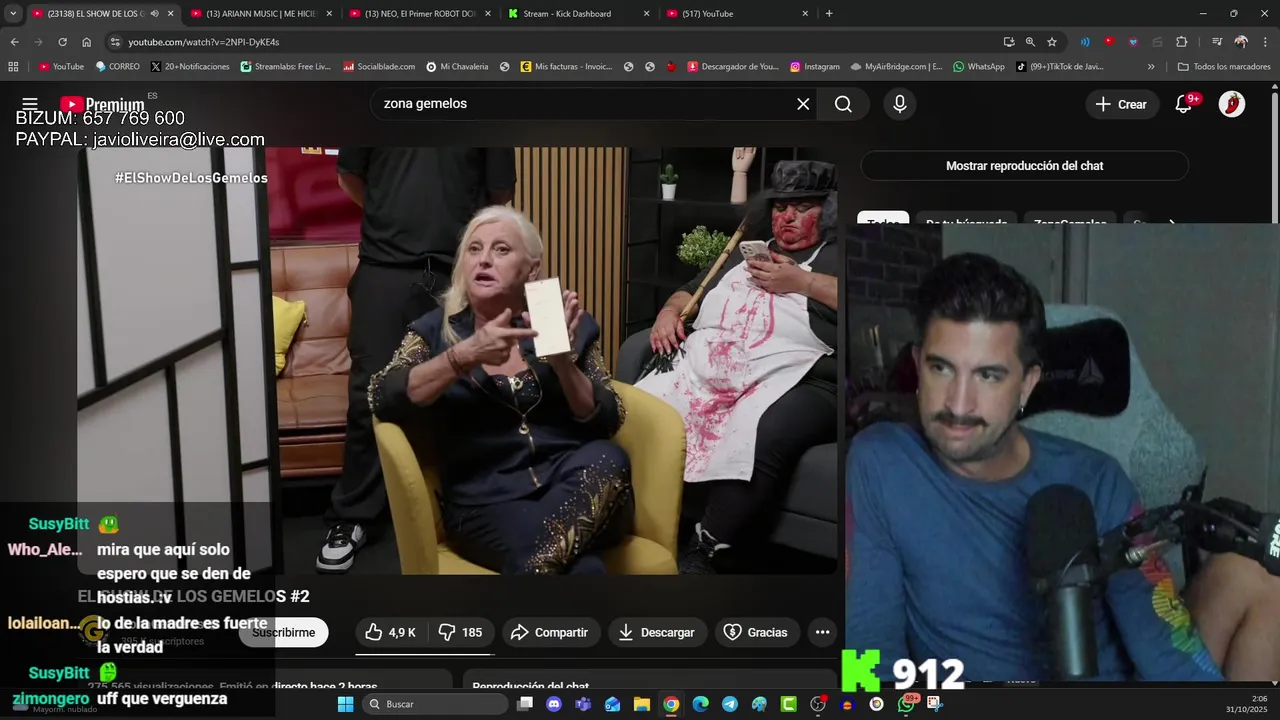Image resolution: width=1280 pixels, height=720 pixels.
Task: Start voice search with the microphone
Action: 900,104
